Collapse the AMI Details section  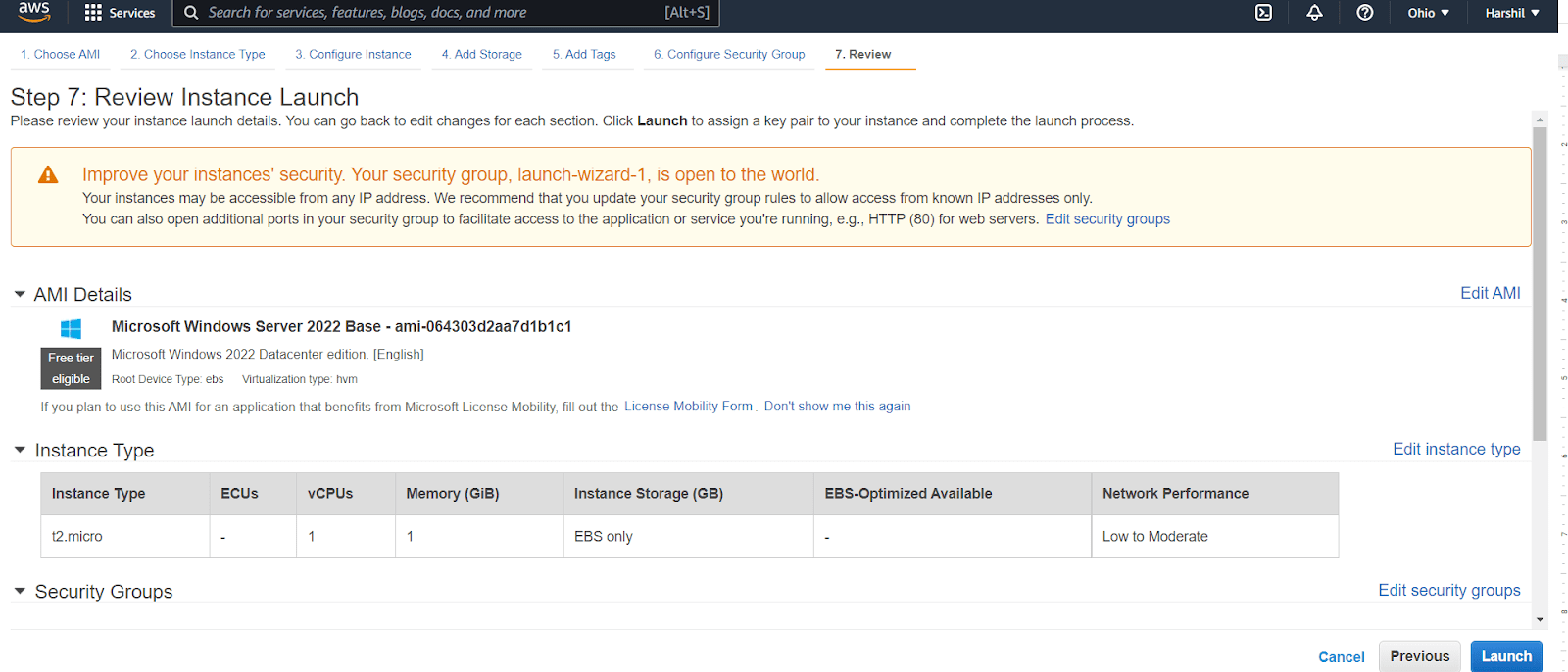click(x=20, y=294)
